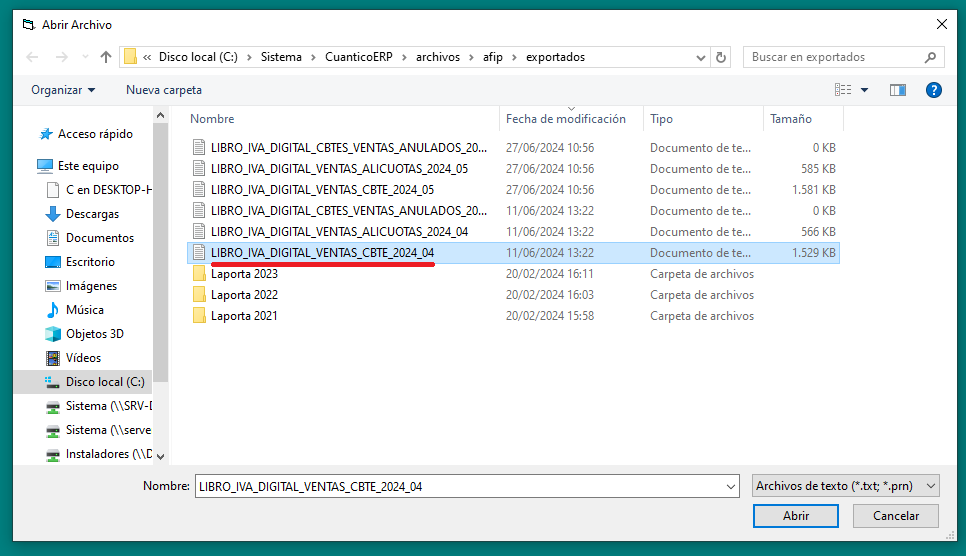Expand the address bar history dropdown

tap(701, 57)
